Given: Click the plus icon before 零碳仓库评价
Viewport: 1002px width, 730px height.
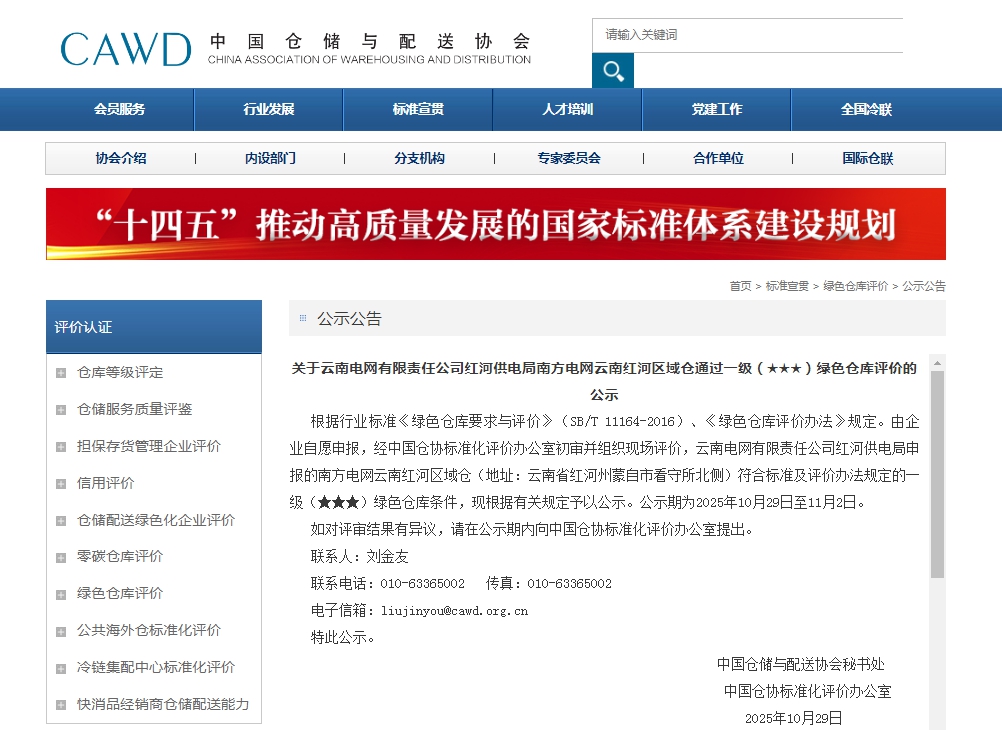Looking at the screenshot, I should [x=62, y=556].
